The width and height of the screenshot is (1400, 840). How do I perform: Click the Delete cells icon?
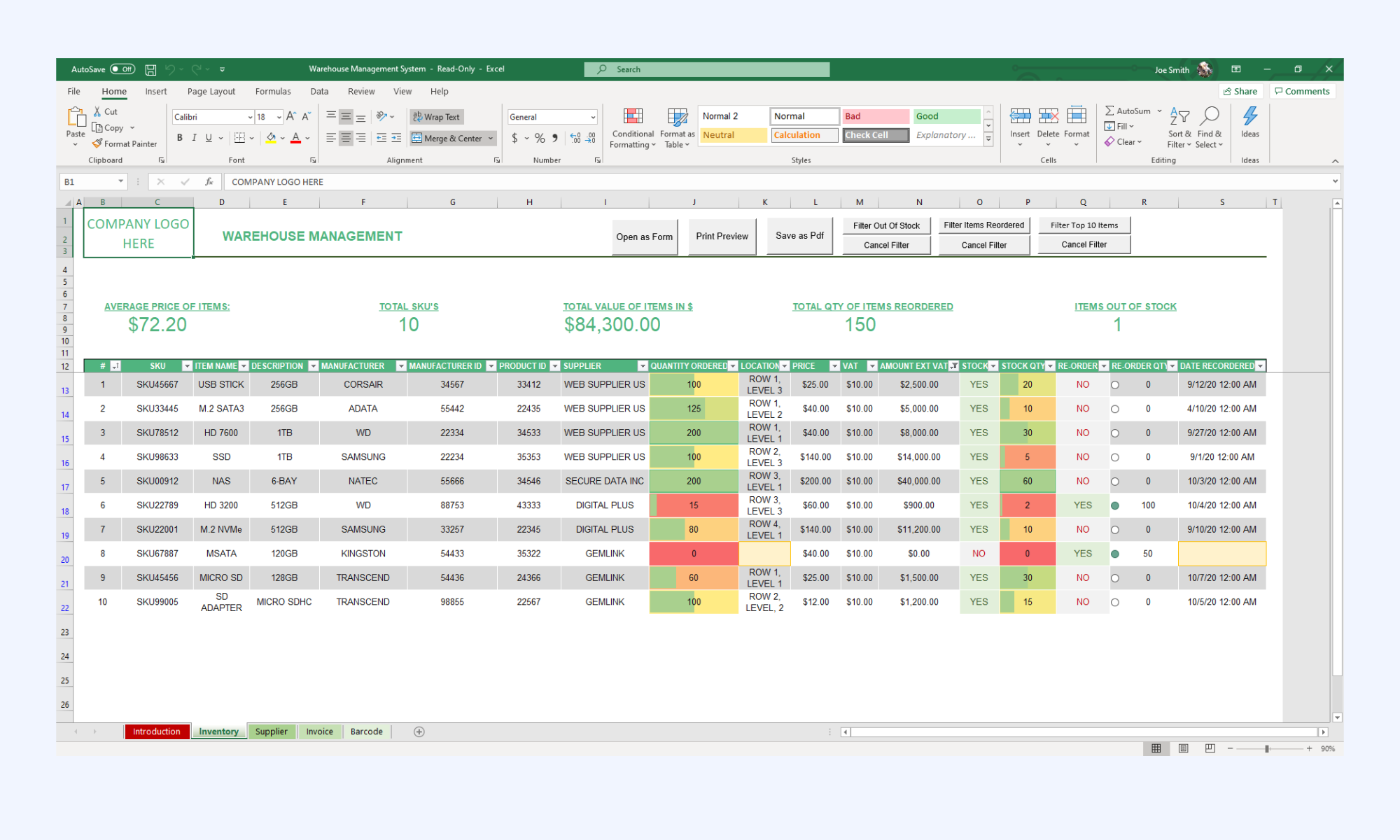click(1048, 116)
